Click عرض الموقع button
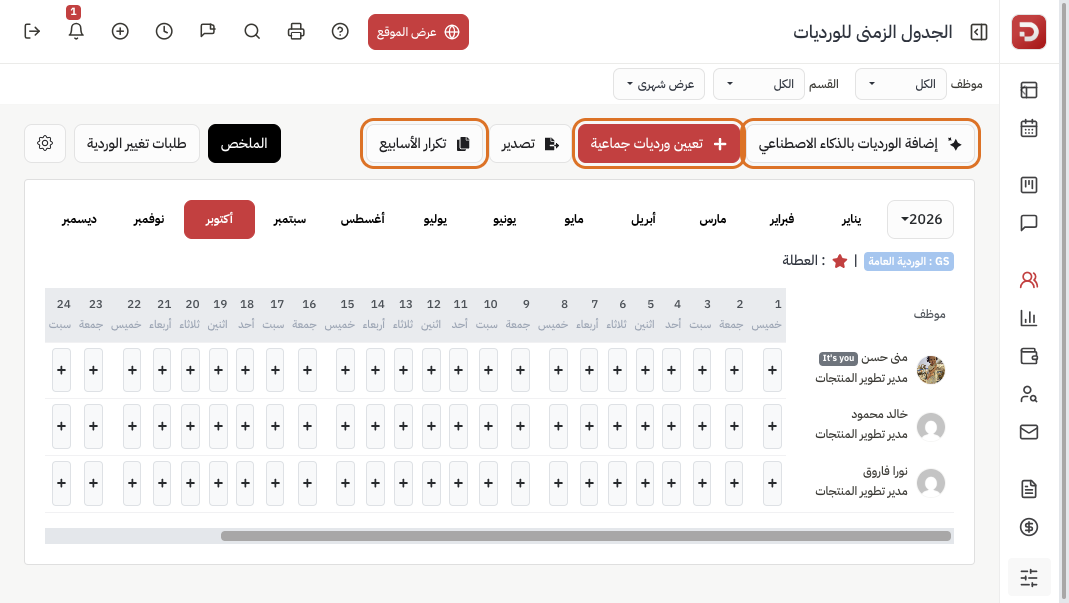 coord(419,32)
